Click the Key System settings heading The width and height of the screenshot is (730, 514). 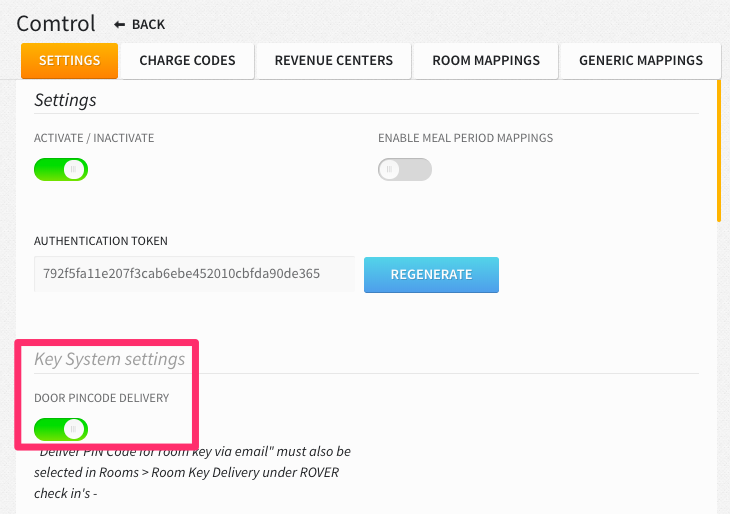[109, 359]
